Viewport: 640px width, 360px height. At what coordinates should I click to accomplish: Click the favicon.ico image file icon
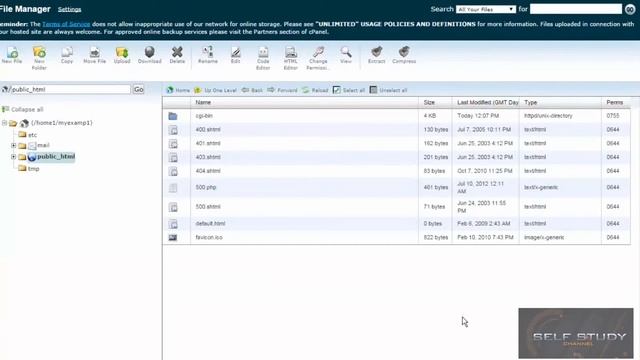pyautogui.click(x=173, y=238)
